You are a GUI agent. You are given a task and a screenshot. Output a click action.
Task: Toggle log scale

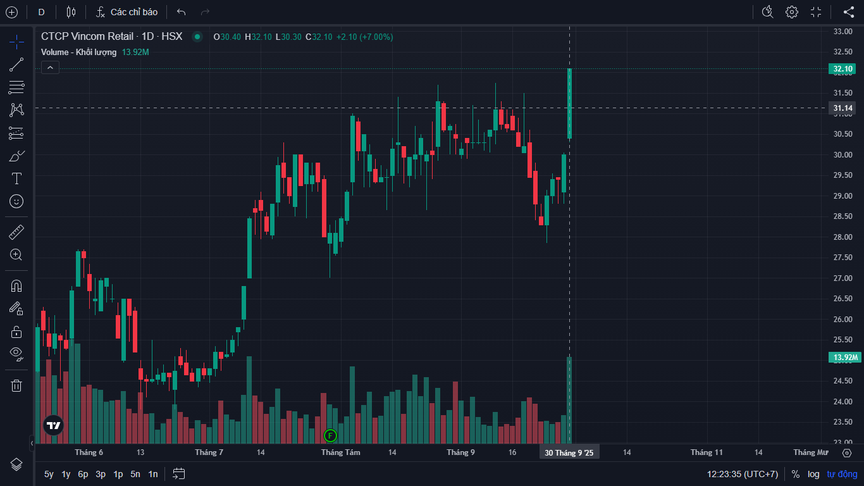(x=813, y=474)
